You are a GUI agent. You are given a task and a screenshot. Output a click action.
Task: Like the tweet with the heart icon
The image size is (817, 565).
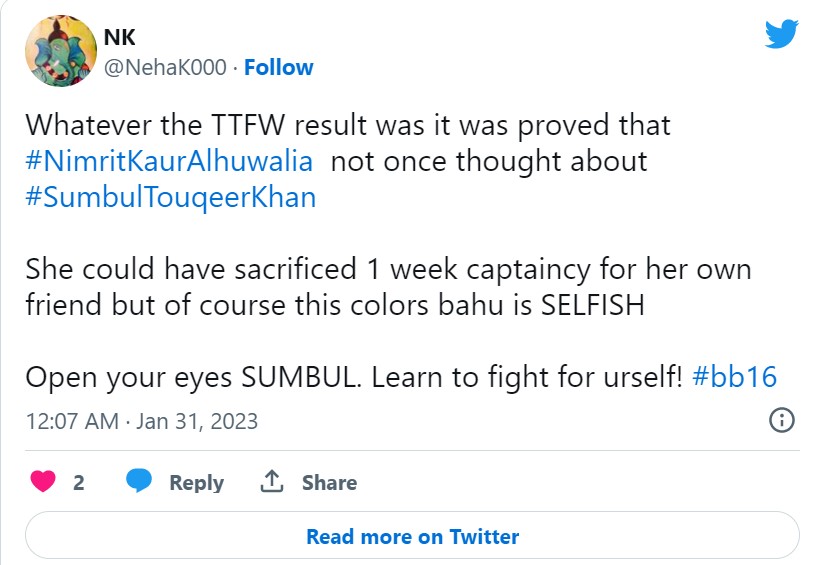(x=43, y=482)
